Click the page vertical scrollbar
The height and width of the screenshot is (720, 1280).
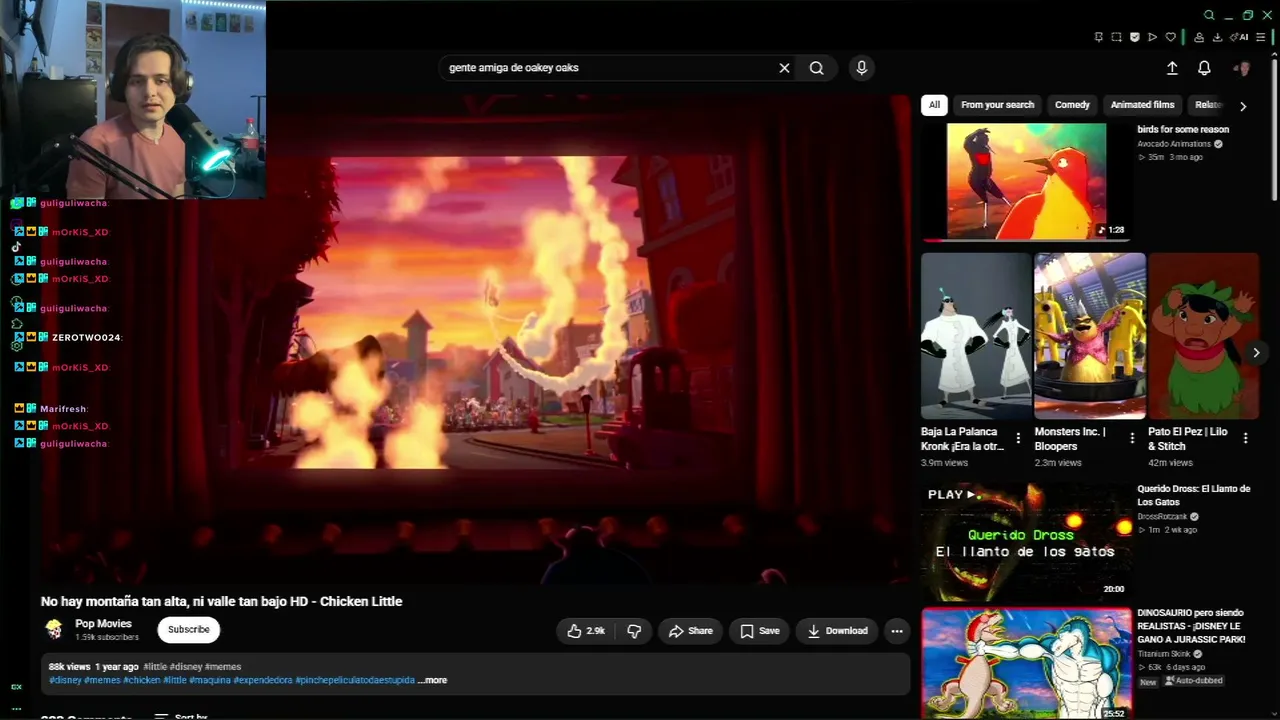pos(1273,130)
